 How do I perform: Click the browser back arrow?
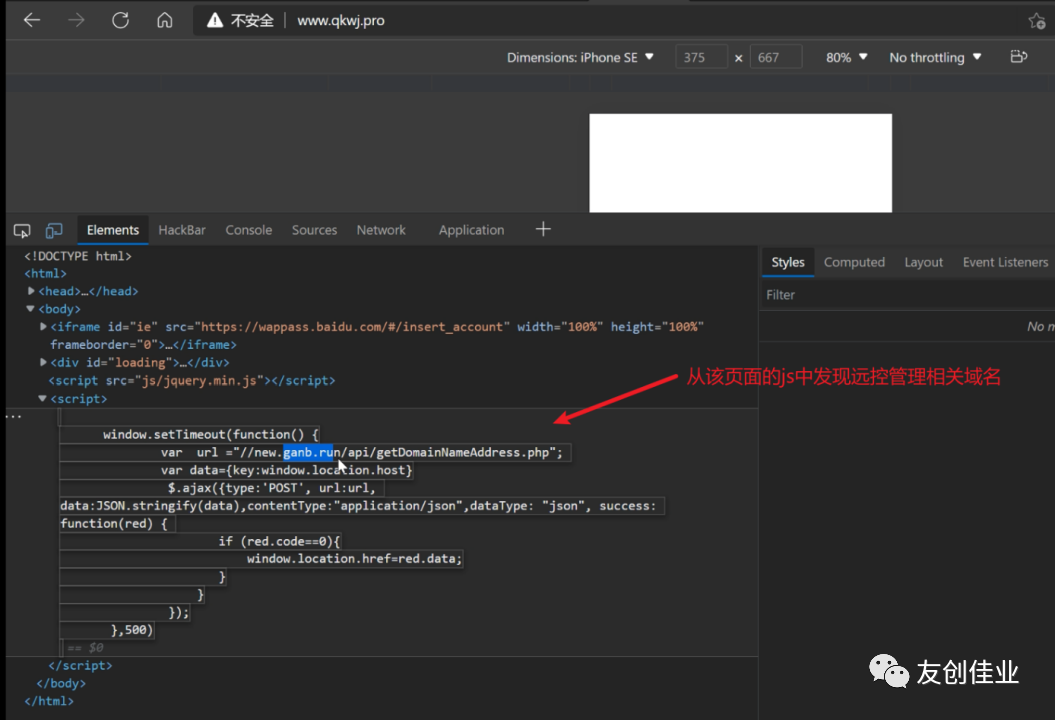[32, 20]
